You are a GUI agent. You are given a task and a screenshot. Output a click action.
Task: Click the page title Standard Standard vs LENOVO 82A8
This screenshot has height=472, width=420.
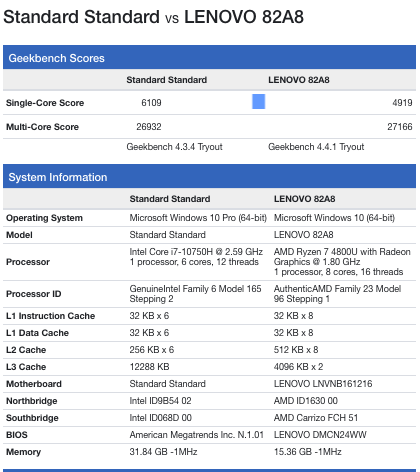[153, 17]
